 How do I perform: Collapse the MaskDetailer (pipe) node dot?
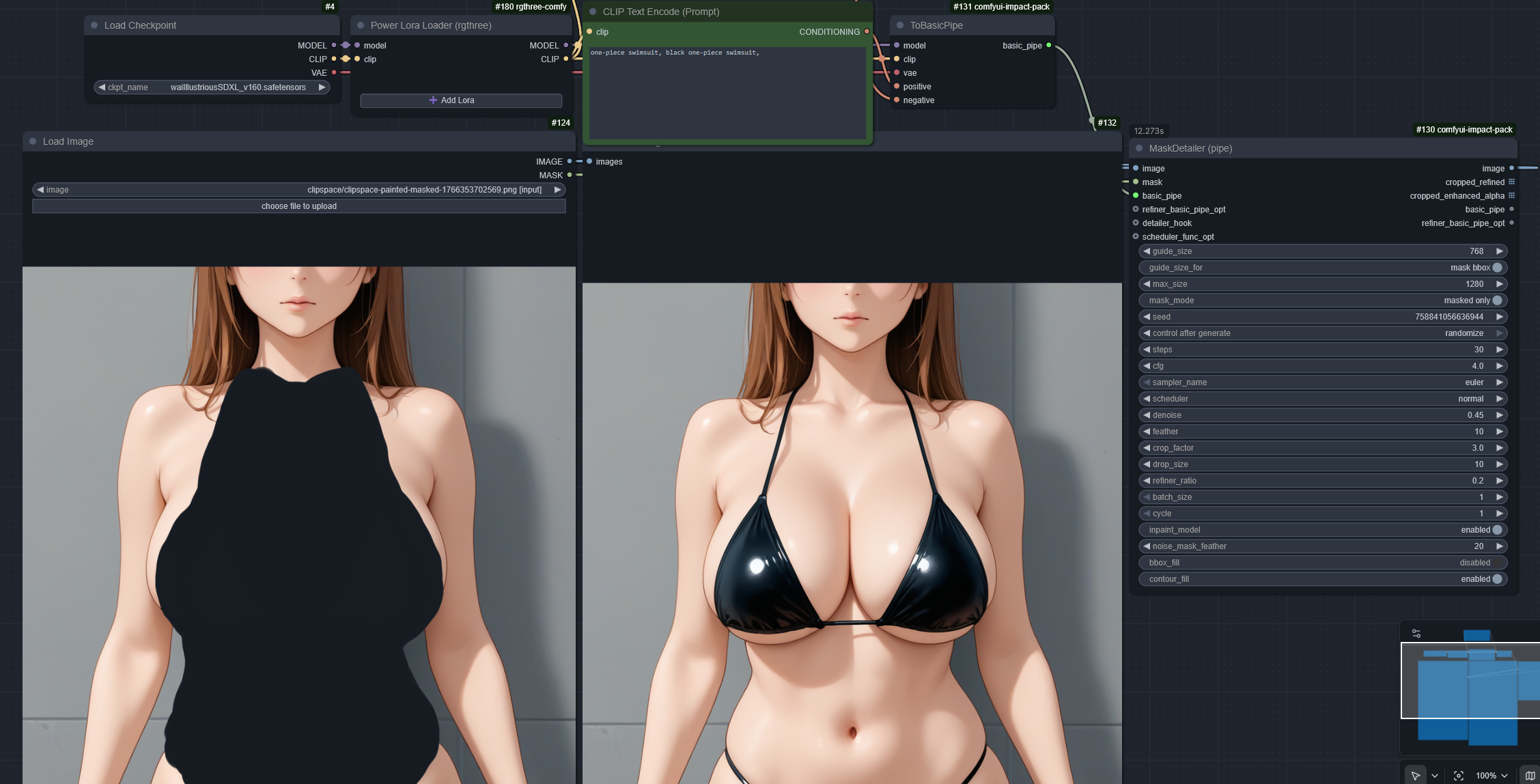tap(1139, 148)
